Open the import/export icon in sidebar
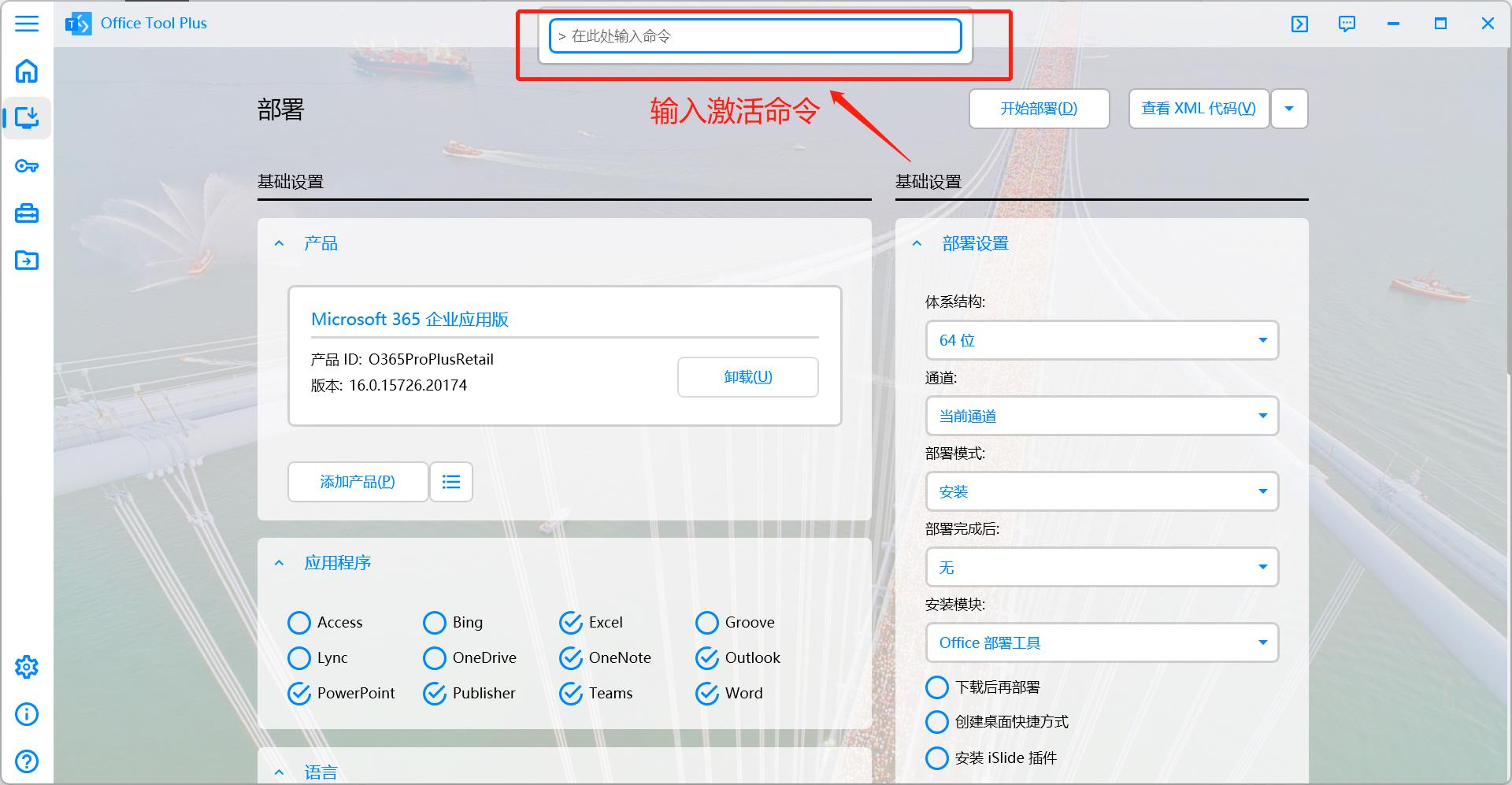This screenshot has width=1512, height=785. click(x=27, y=260)
